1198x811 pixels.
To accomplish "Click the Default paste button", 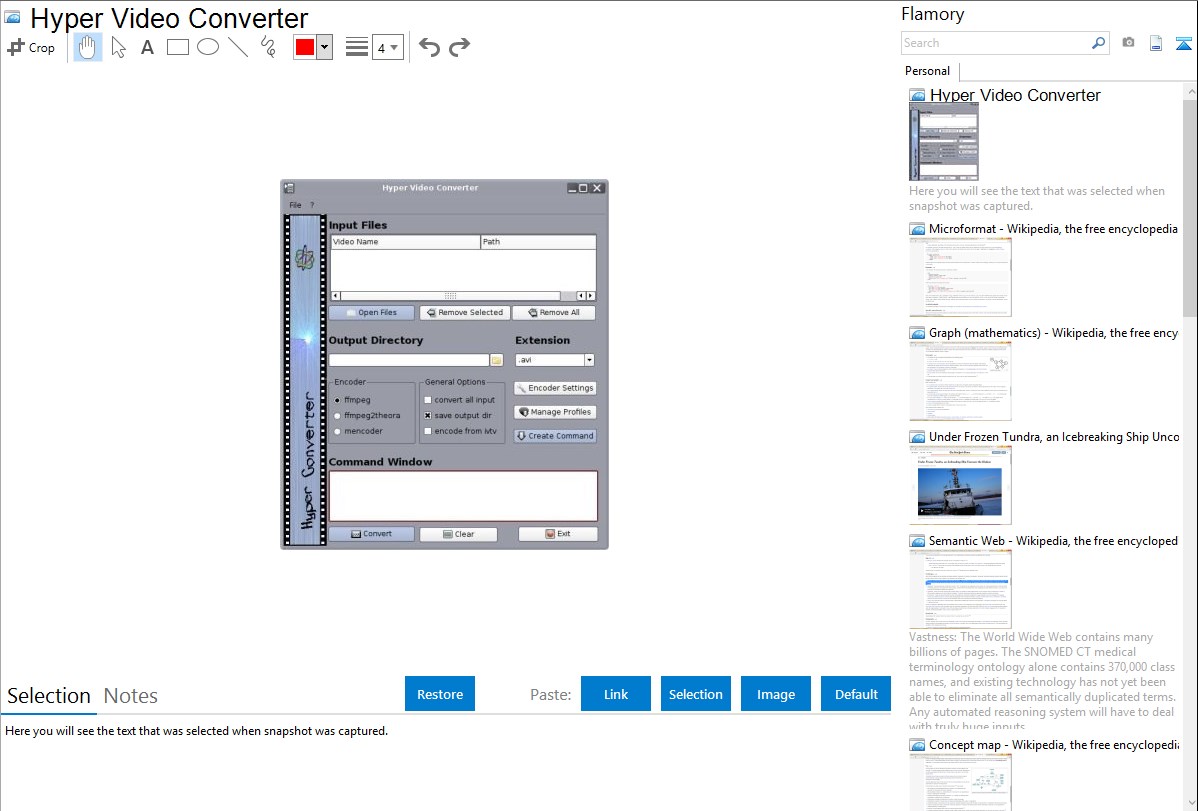I will (x=856, y=694).
